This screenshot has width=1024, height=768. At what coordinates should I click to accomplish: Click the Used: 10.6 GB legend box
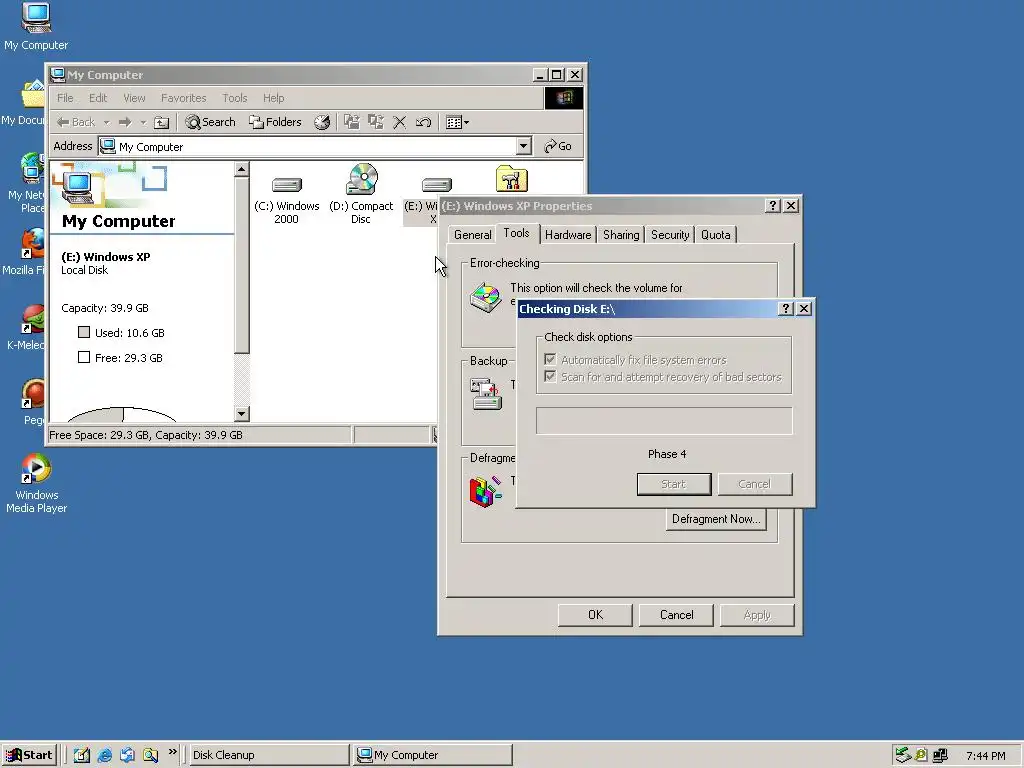pyautogui.click(x=84, y=332)
